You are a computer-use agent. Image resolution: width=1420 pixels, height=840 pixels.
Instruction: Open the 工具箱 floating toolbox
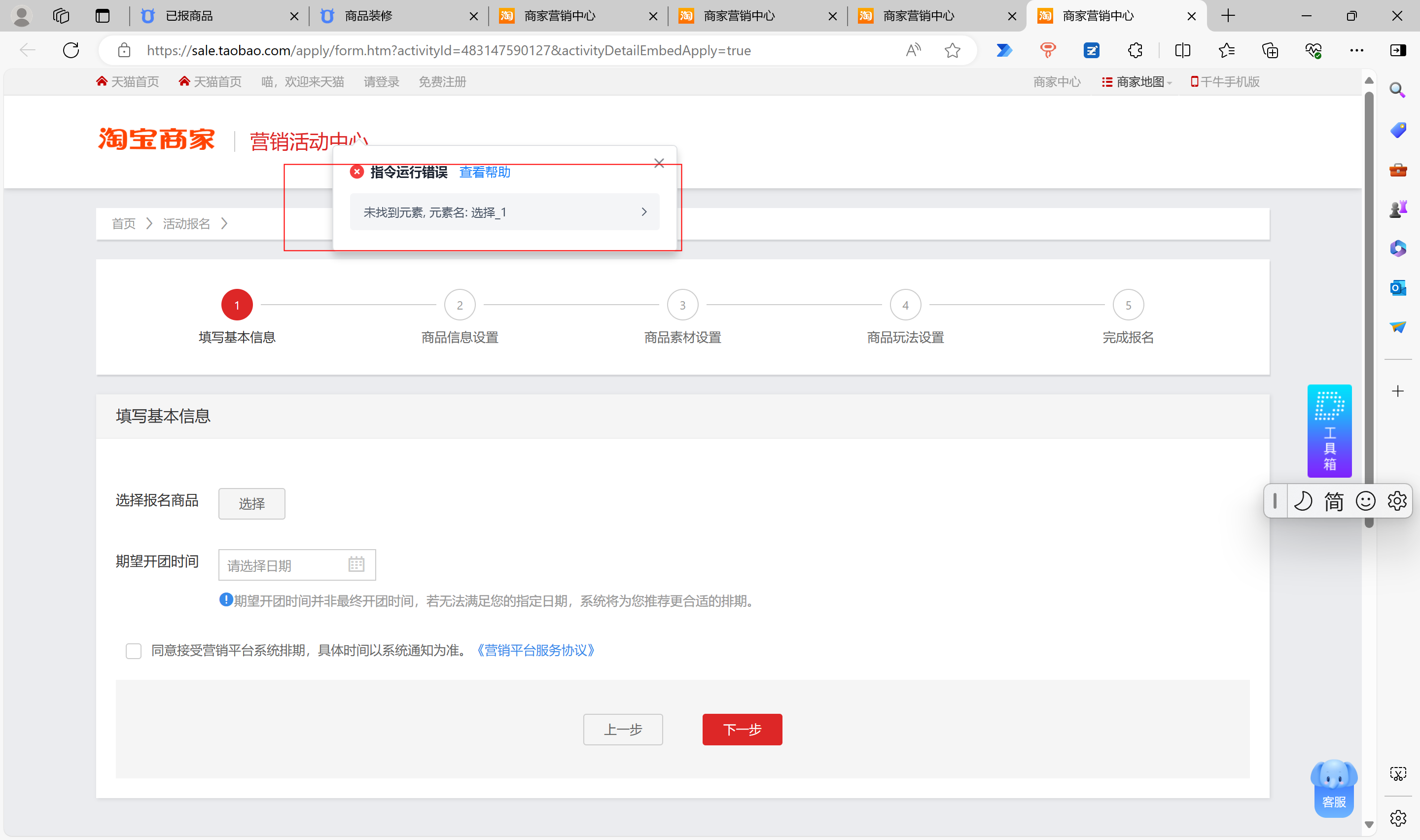click(1329, 431)
